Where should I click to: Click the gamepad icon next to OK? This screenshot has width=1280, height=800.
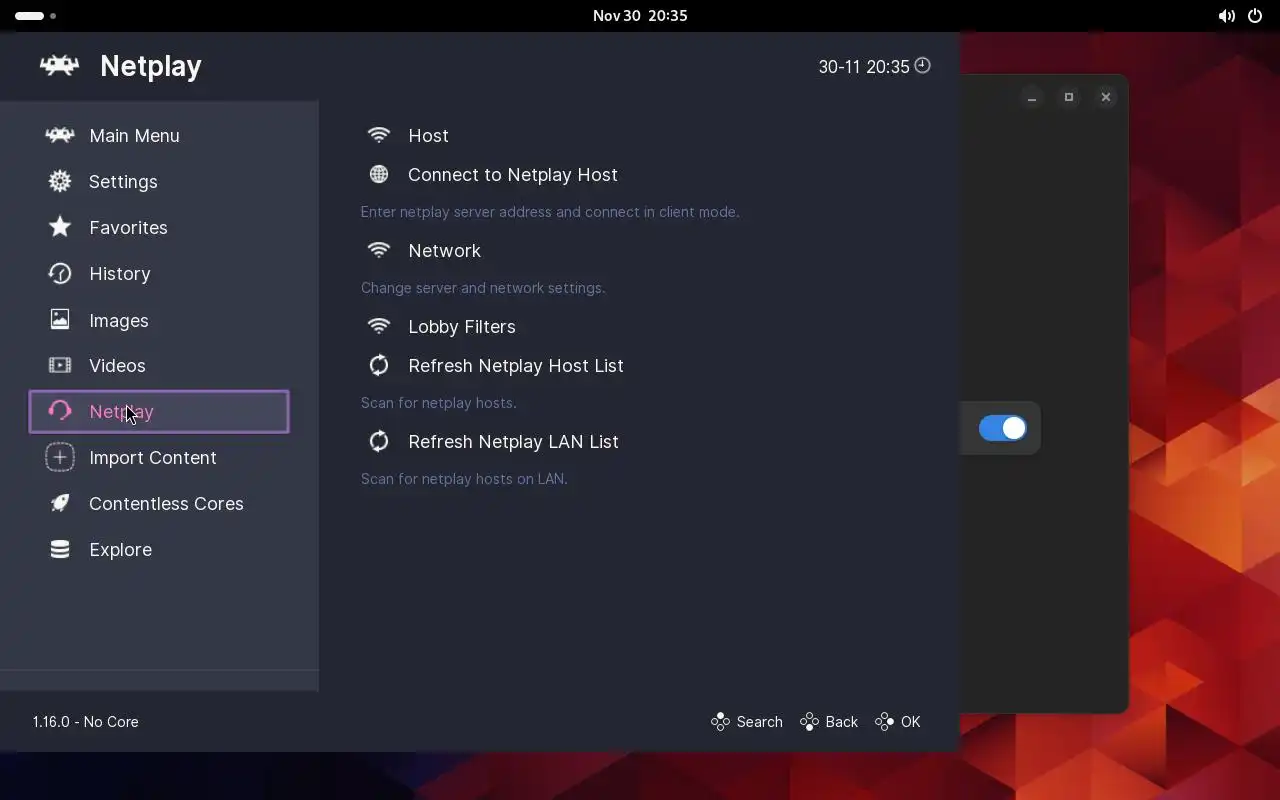tap(884, 722)
